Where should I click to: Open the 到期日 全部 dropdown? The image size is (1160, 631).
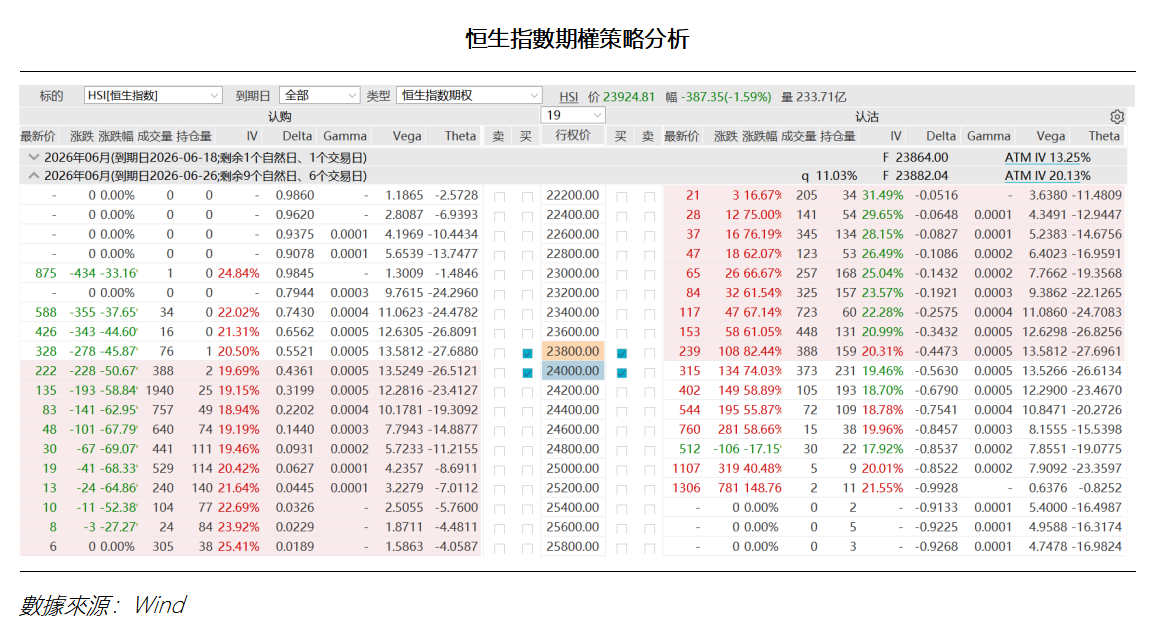tap(319, 95)
